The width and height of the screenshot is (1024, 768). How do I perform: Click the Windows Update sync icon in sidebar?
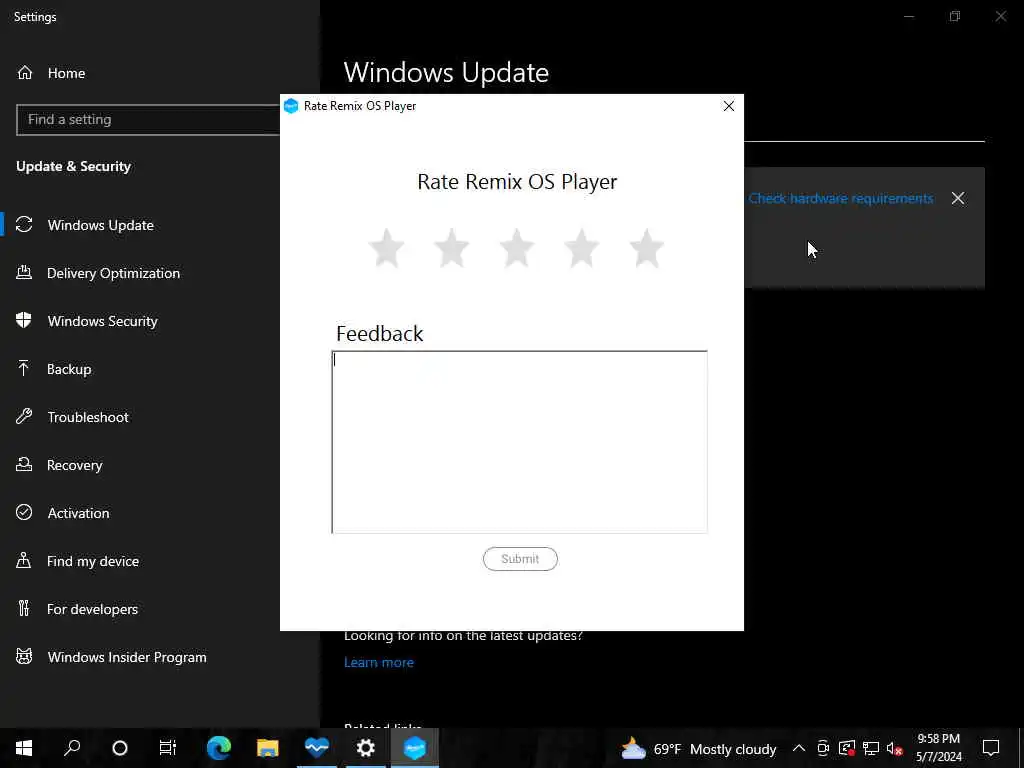click(24, 225)
